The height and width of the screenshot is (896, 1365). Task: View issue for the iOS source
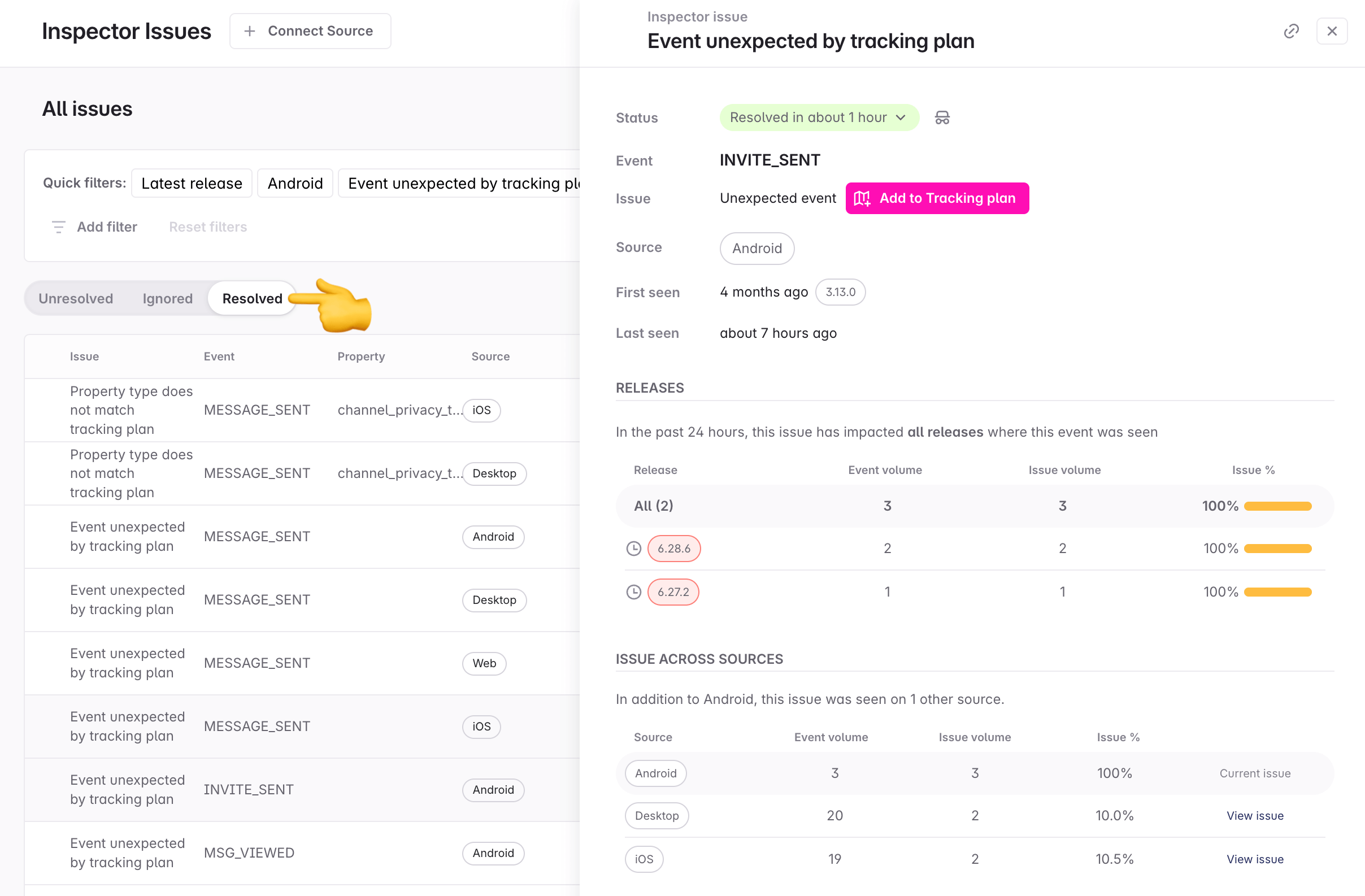(x=1254, y=859)
